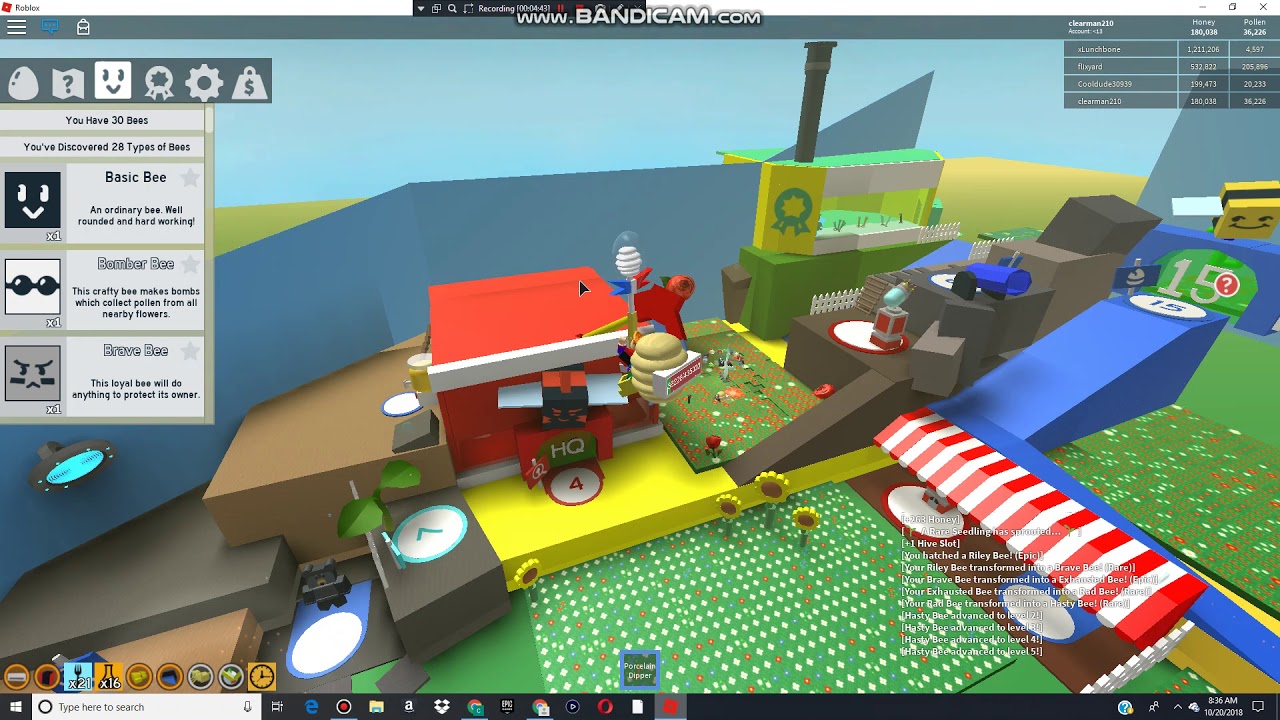The width and height of the screenshot is (1280, 720).
Task: Select the Bees face tab
Action: [113, 81]
